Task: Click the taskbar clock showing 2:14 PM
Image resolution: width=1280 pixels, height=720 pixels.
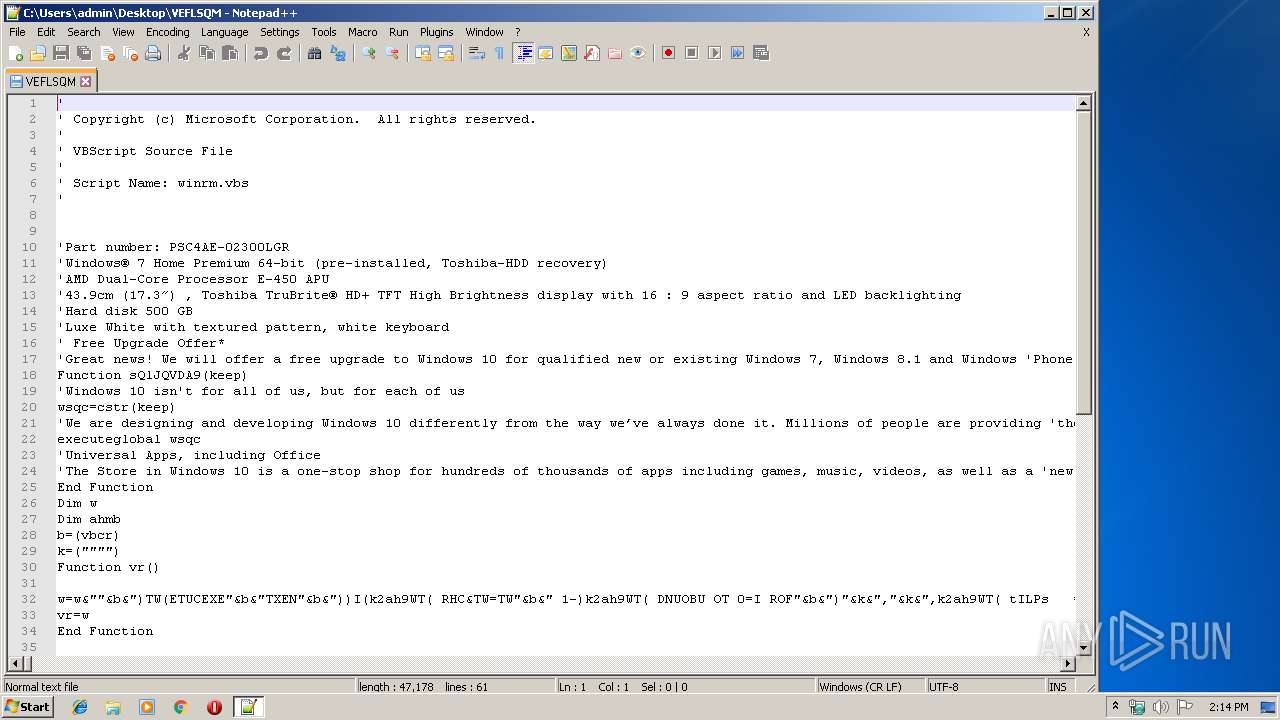Action: point(1228,707)
